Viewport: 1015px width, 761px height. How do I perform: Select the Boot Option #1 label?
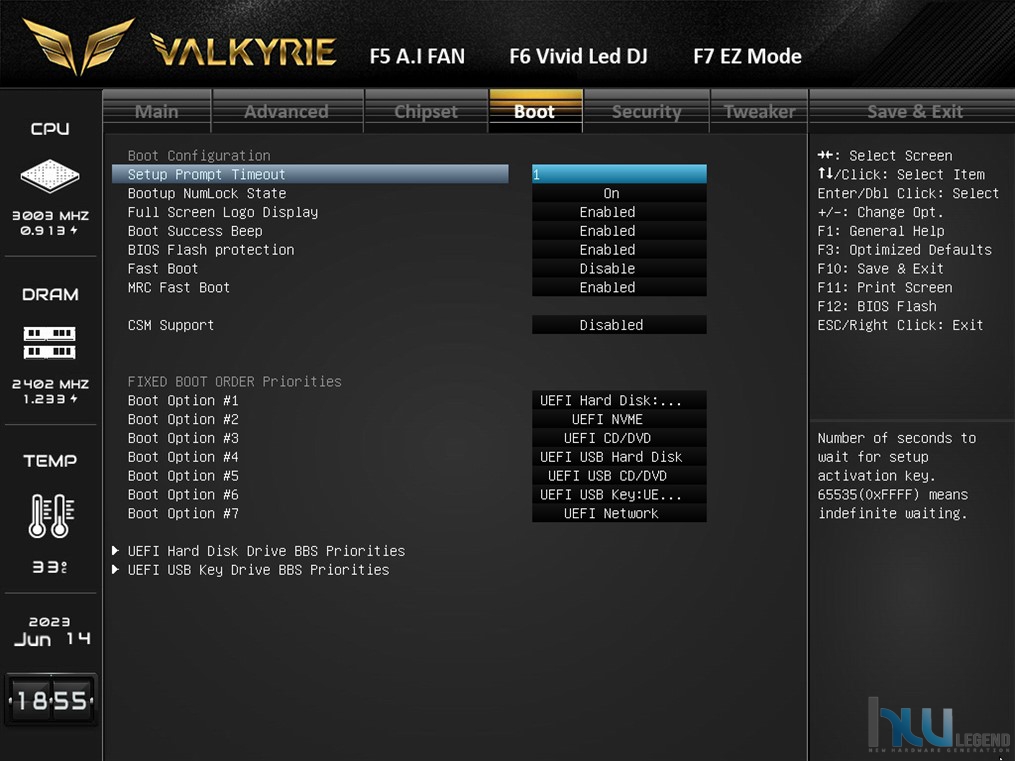(183, 401)
